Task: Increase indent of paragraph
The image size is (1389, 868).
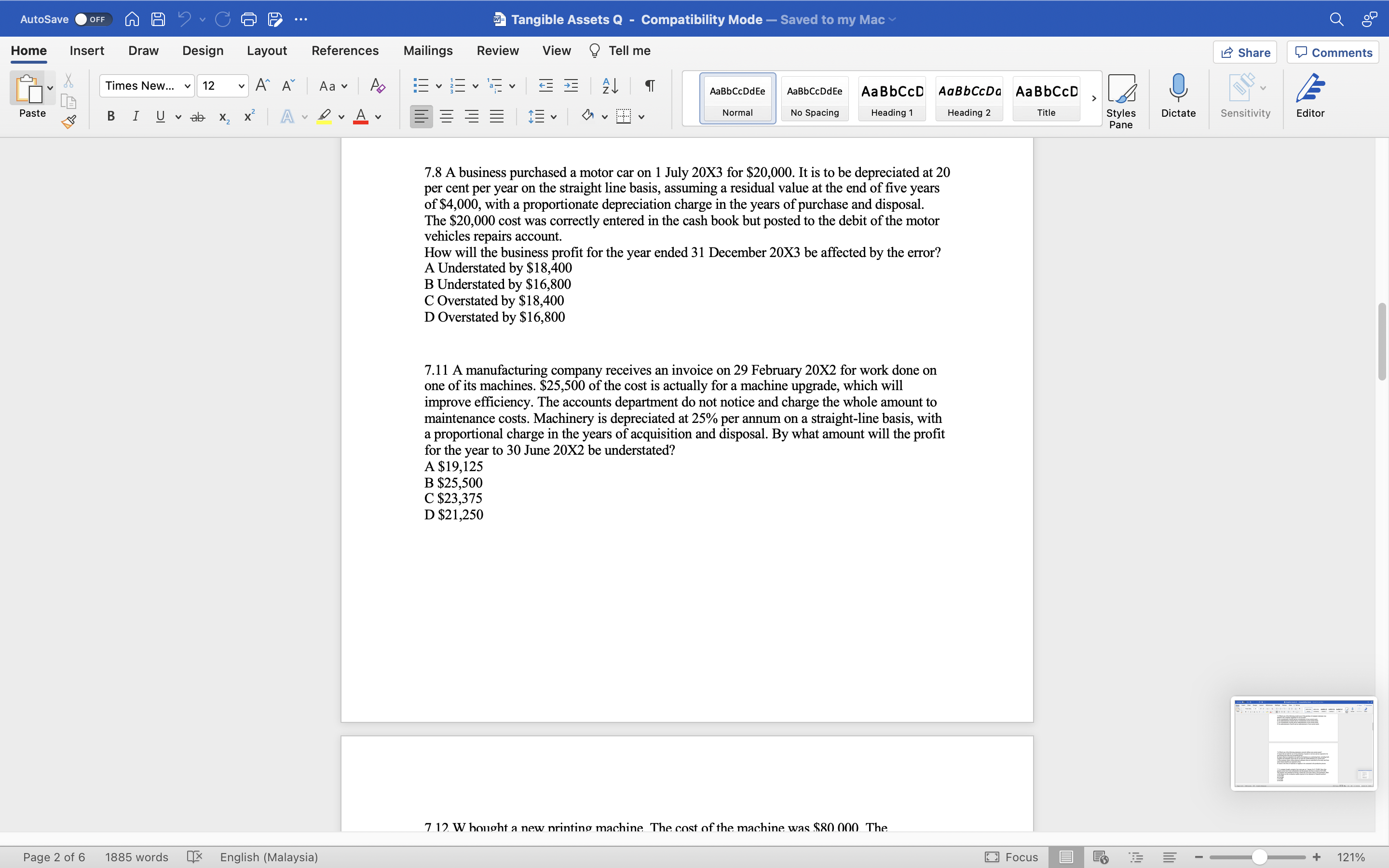Action: coord(571,86)
